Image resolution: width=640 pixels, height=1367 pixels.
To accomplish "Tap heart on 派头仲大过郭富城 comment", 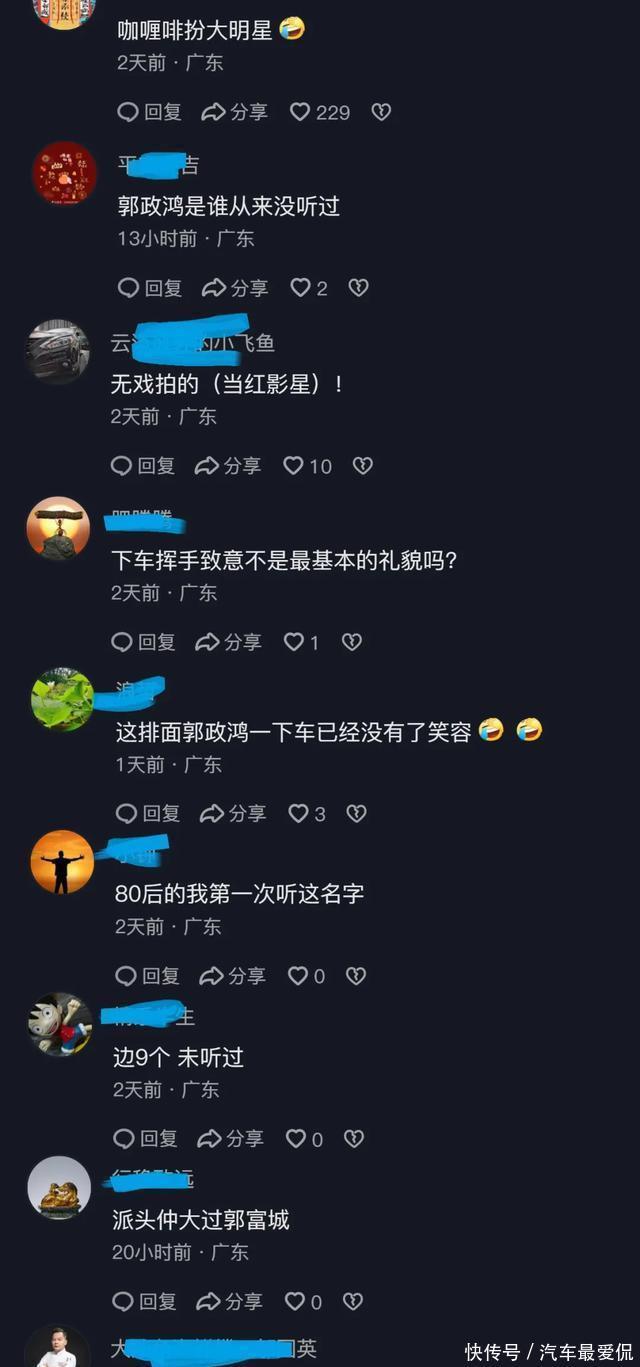I will point(304,1302).
